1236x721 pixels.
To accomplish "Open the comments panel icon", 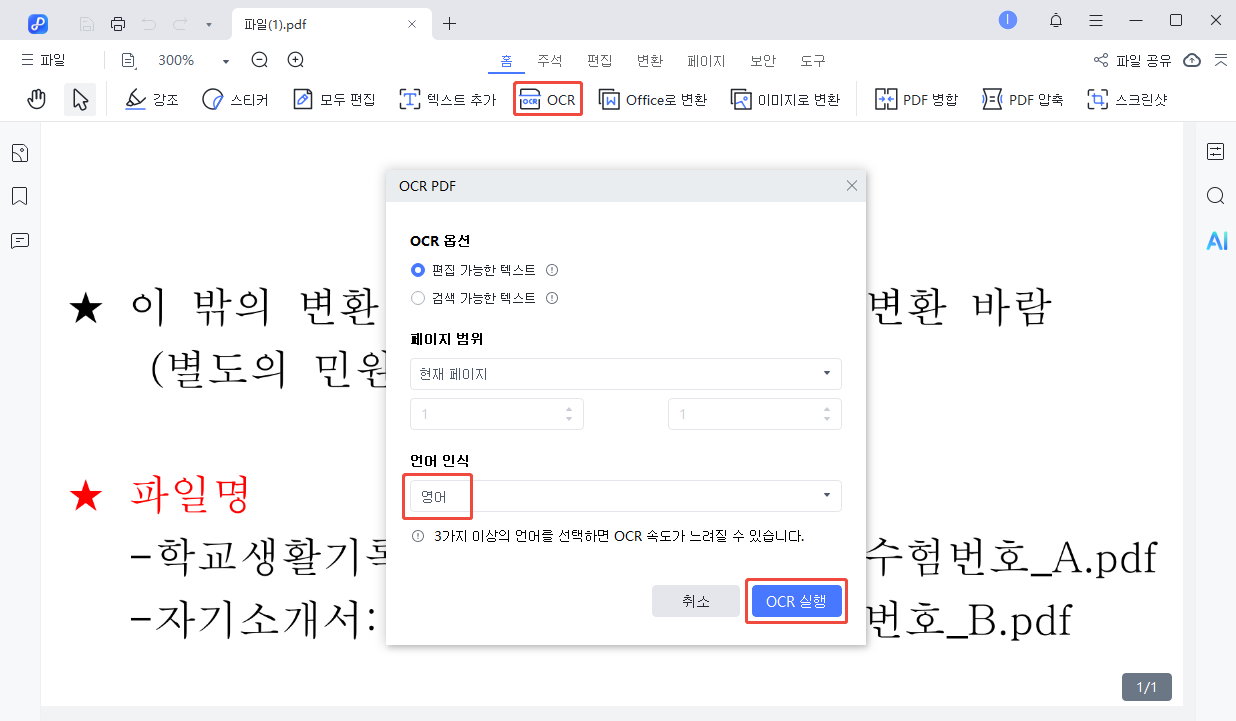I will tap(20, 240).
